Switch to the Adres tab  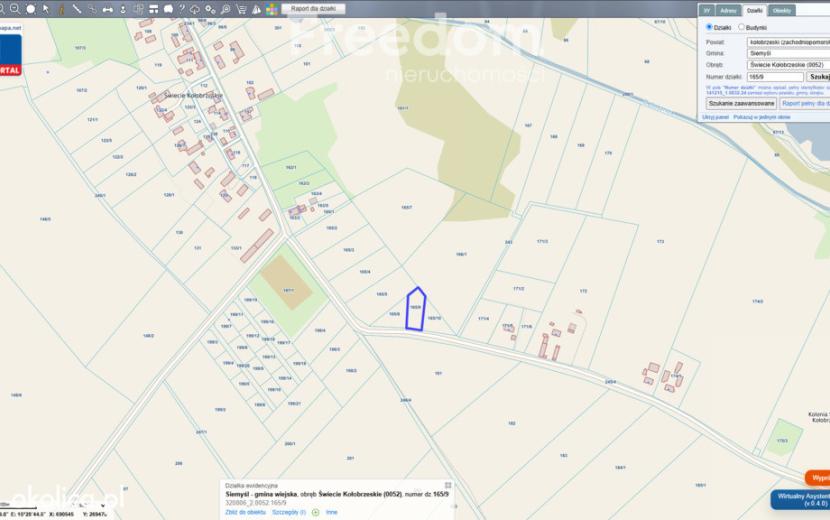tap(728, 11)
